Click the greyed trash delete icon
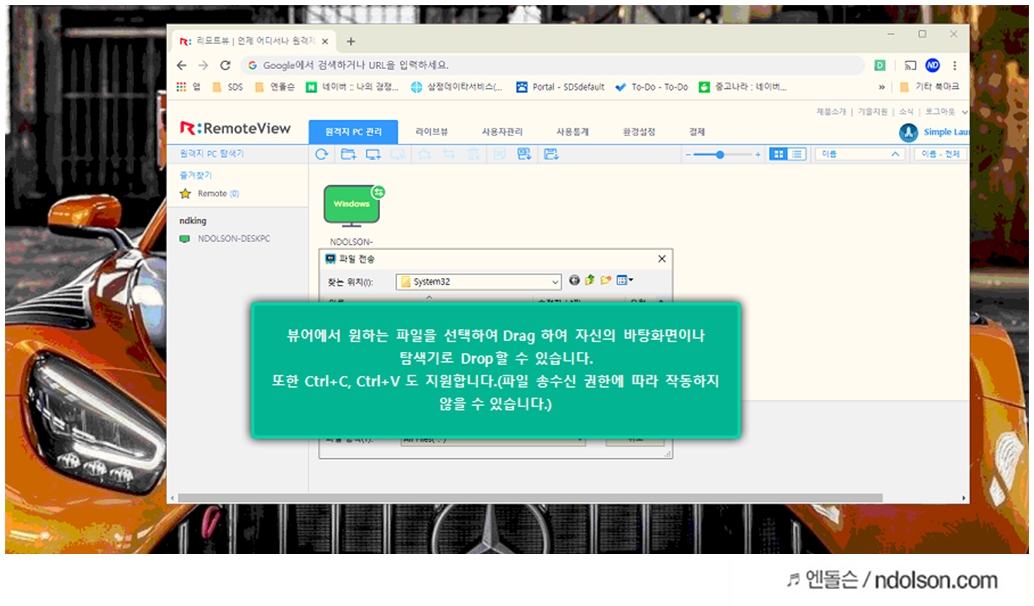This screenshot has height=606, width=1034. click(473, 154)
